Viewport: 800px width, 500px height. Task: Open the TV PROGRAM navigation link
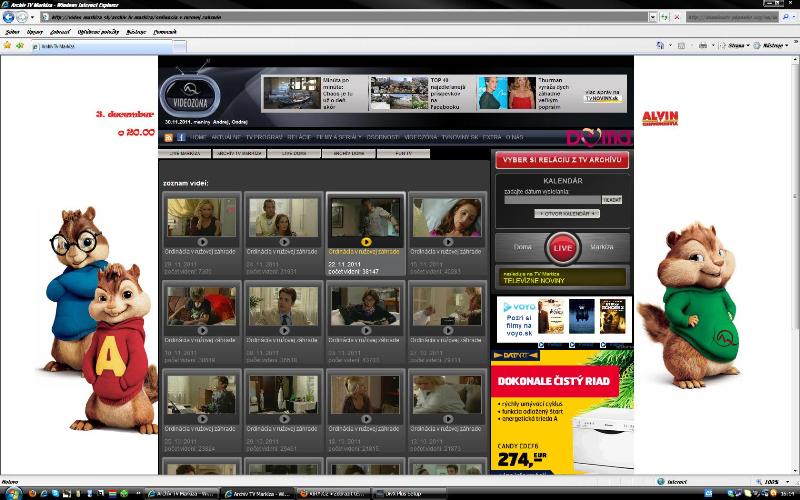[x=264, y=137]
